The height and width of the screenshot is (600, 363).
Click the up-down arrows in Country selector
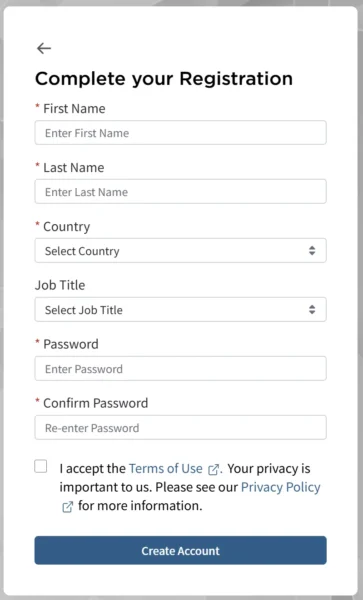pyautogui.click(x=312, y=251)
